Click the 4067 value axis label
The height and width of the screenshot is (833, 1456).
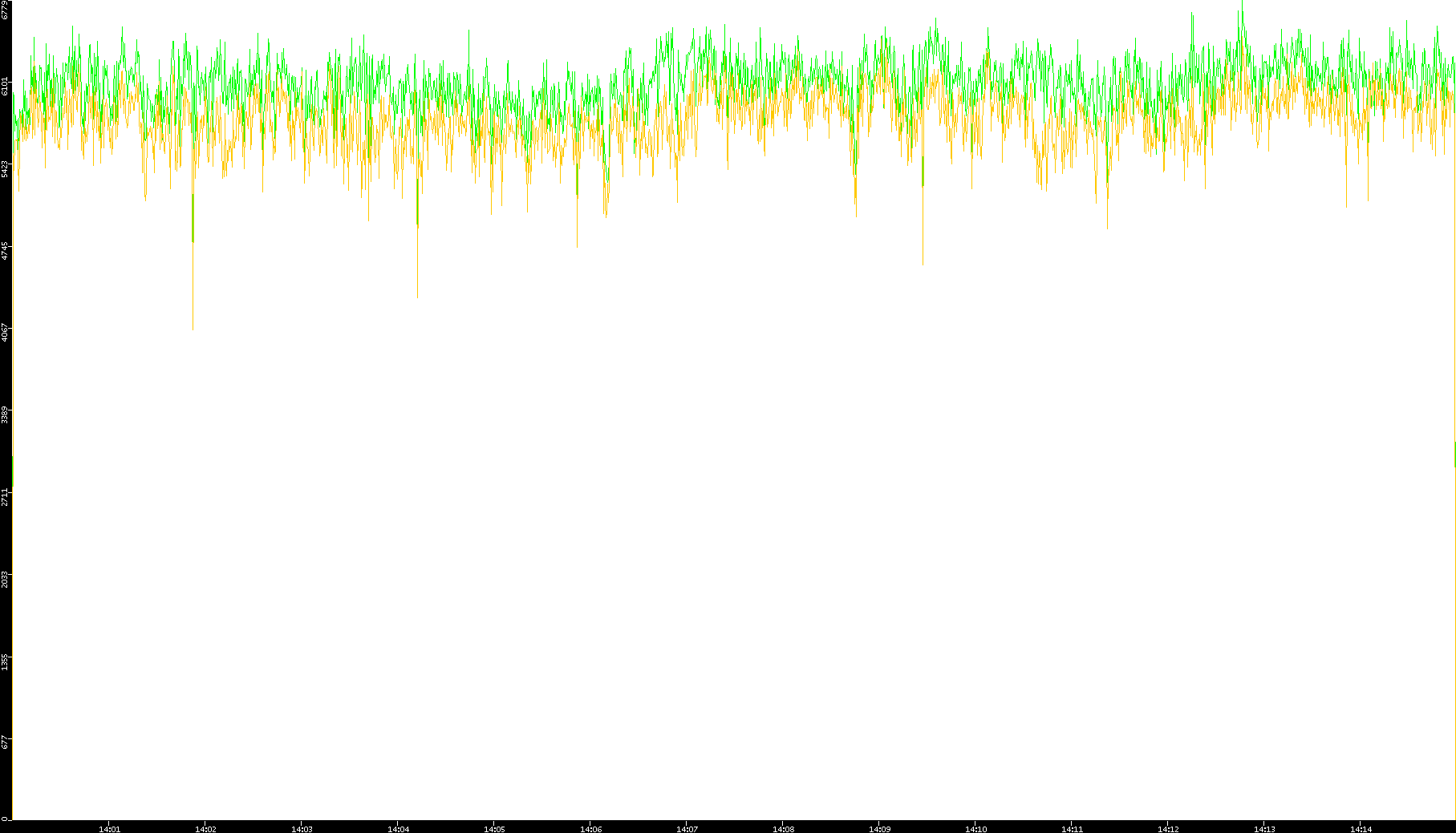(x=5, y=332)
